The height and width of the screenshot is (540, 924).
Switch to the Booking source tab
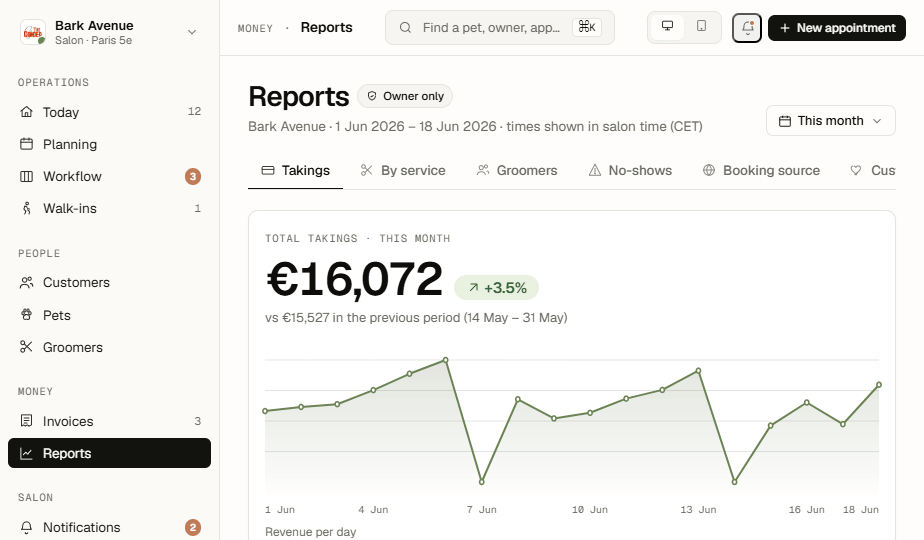761,170
